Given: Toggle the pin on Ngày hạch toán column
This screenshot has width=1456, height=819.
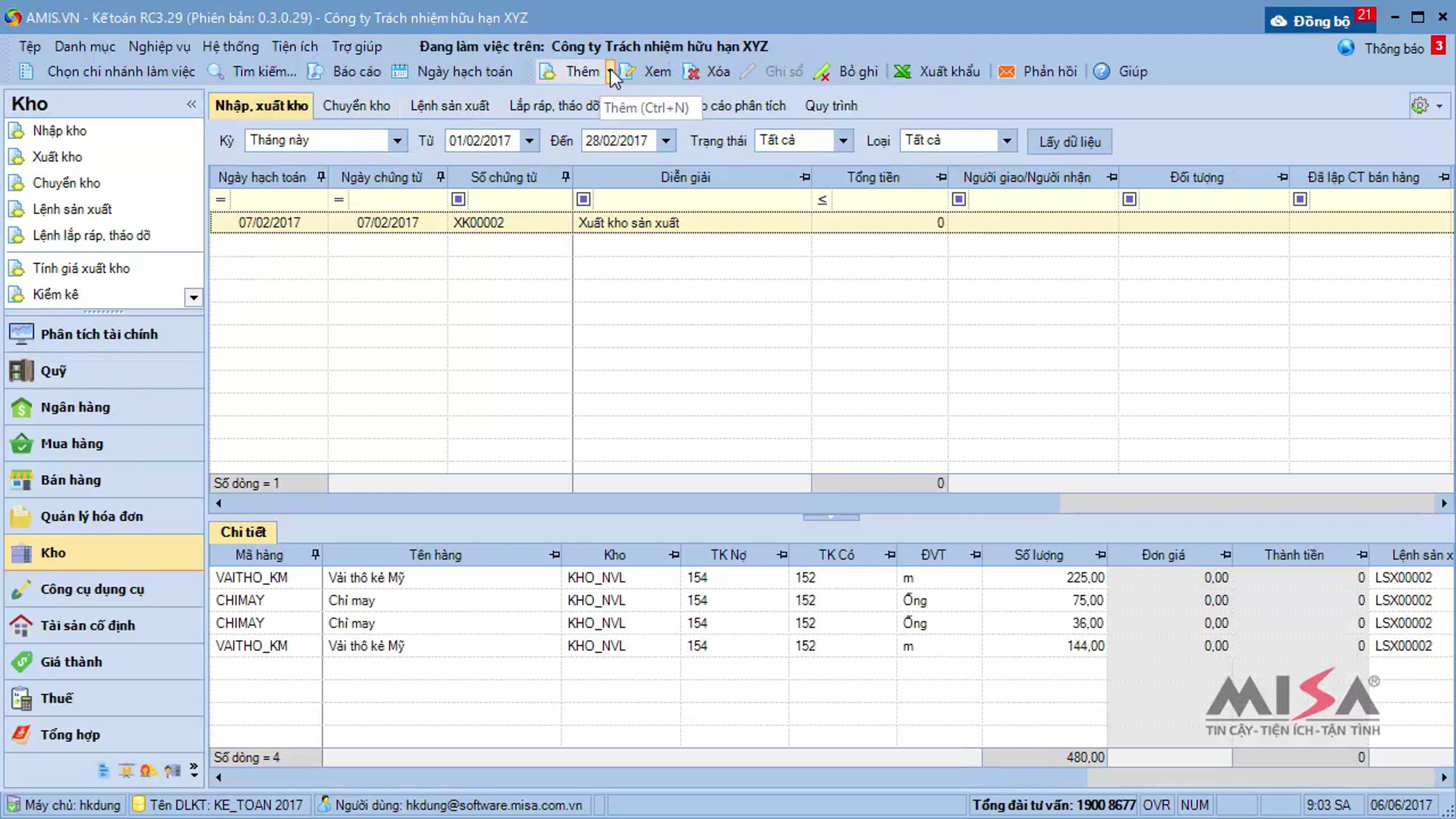Looking at the screenshot, I should coord(321,177).
